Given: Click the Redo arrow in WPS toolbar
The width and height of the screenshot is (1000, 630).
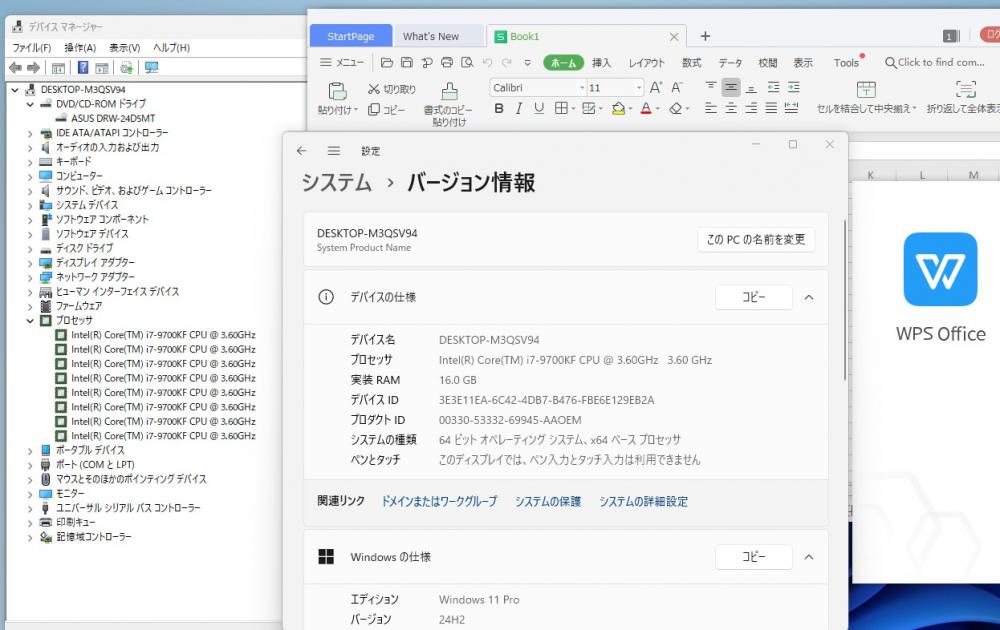Looking at the screenshot, I should tap(507, 62).
